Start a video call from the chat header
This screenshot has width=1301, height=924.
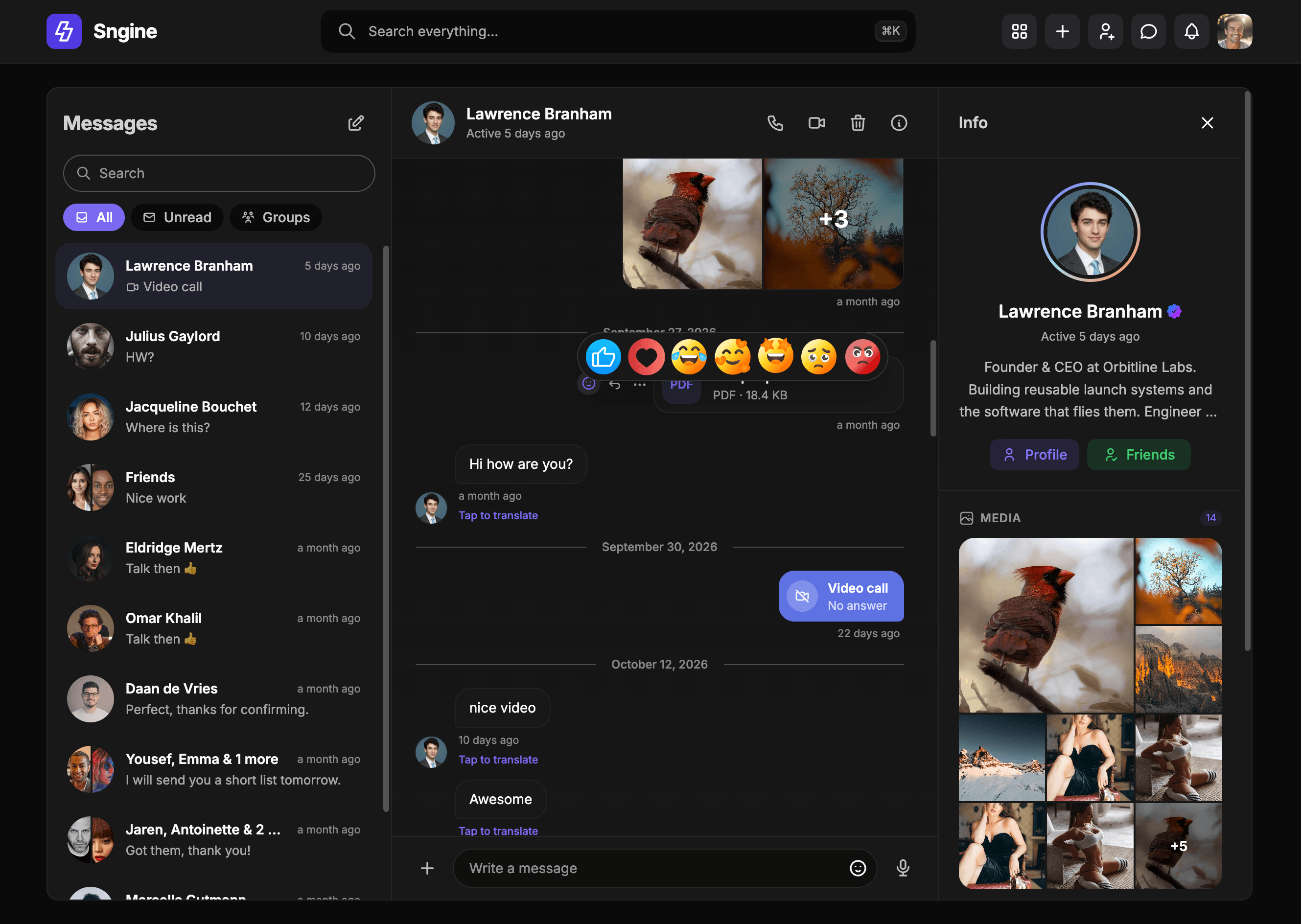click(x=817, y=123)
